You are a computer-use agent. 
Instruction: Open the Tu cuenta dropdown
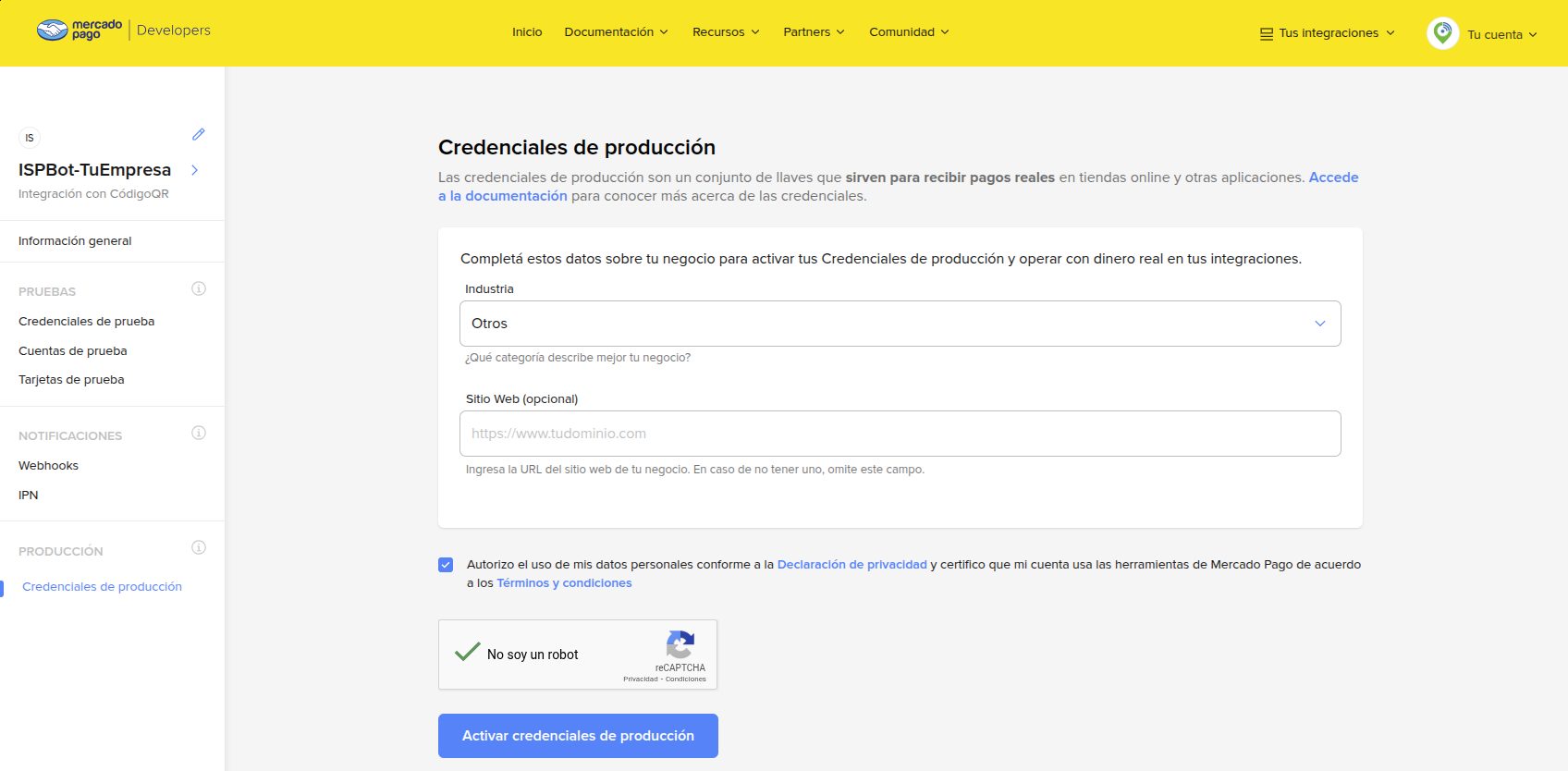coord(1501,35)
